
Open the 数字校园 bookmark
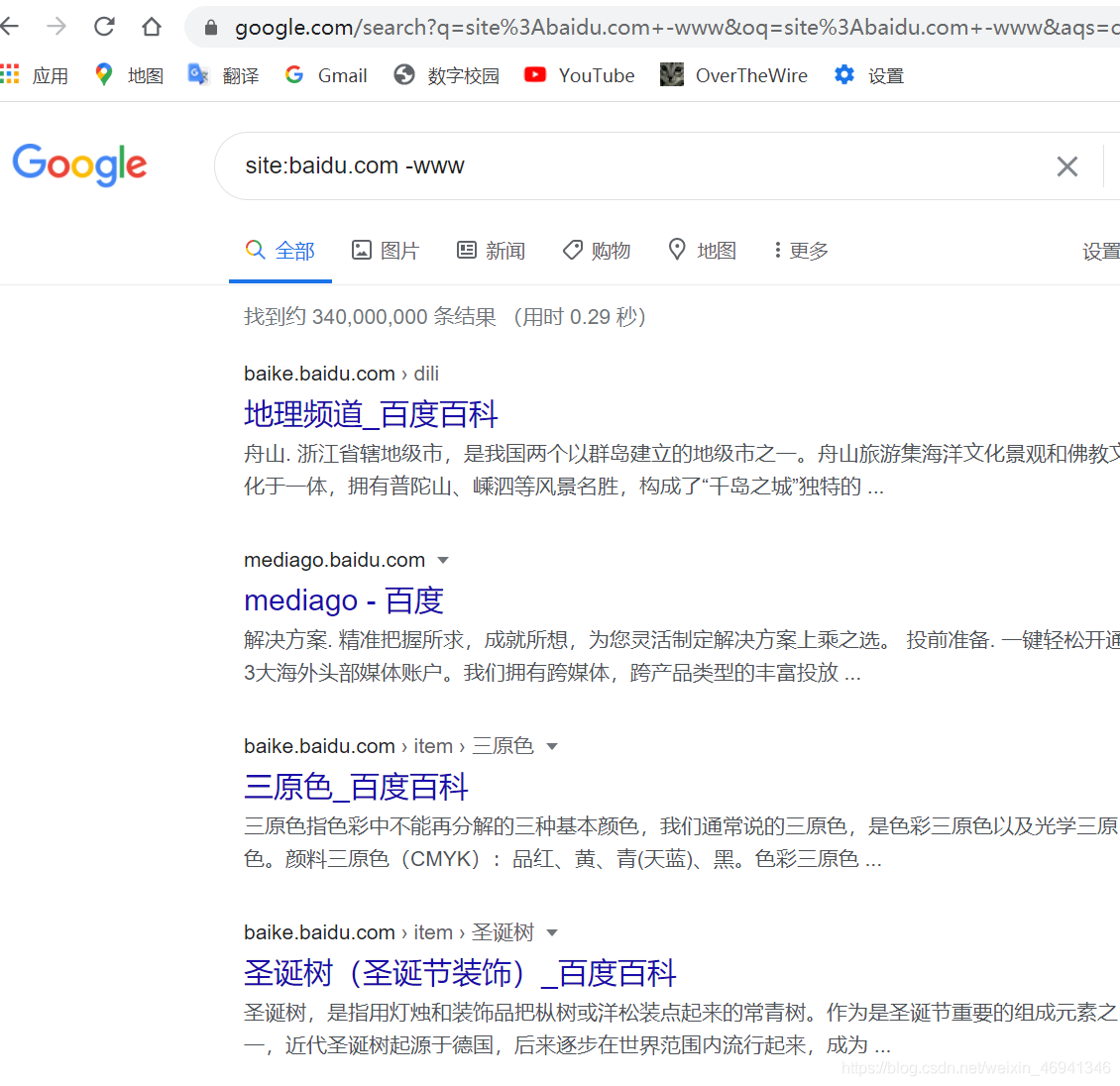point(446,75)
